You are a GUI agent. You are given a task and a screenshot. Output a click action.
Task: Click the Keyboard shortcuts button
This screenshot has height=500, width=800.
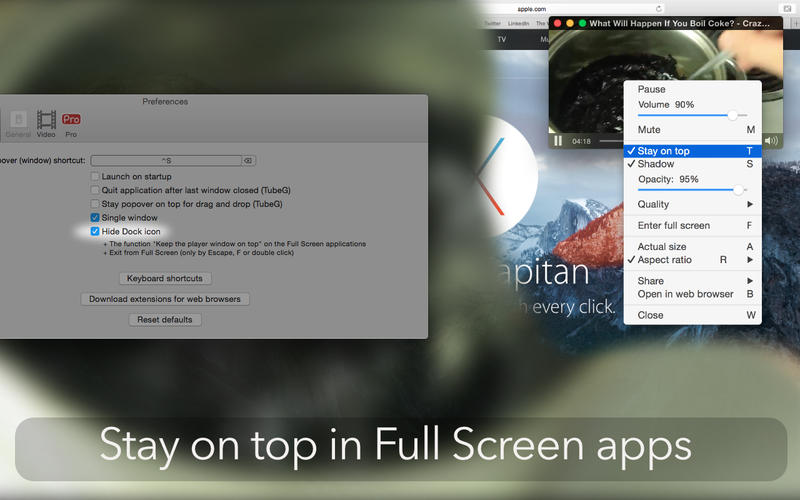click(165, 278)
